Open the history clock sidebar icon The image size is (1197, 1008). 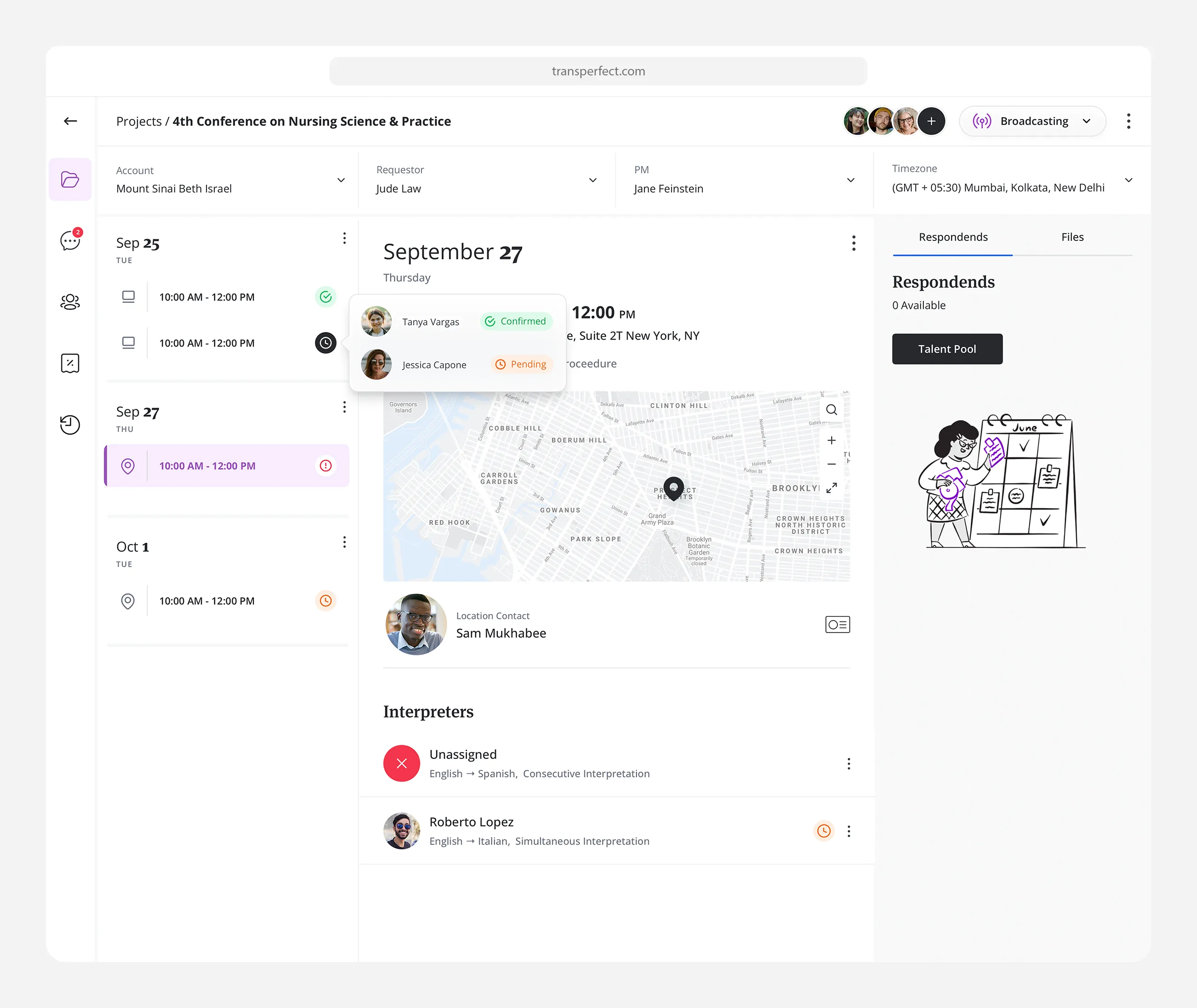70,424
